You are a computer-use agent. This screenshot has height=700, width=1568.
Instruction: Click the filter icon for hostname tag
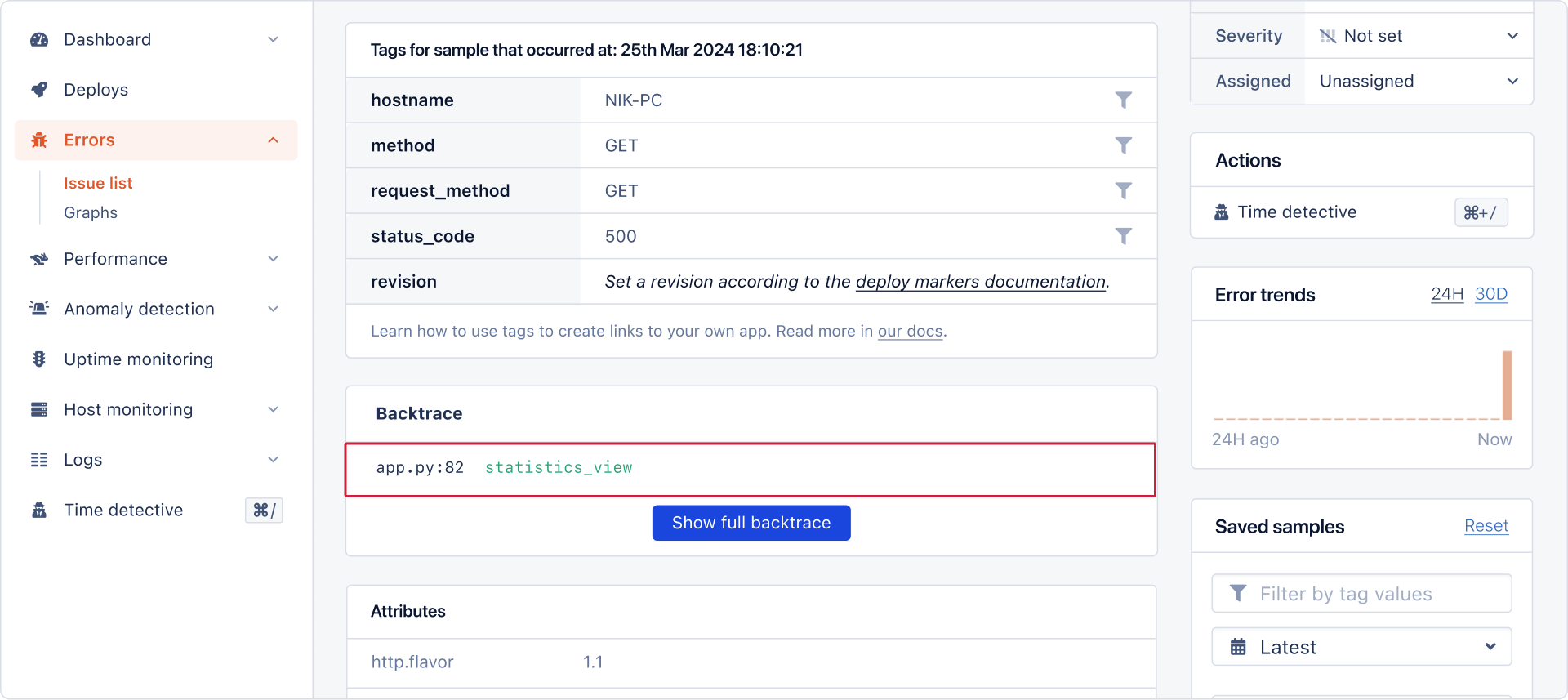1124,100
